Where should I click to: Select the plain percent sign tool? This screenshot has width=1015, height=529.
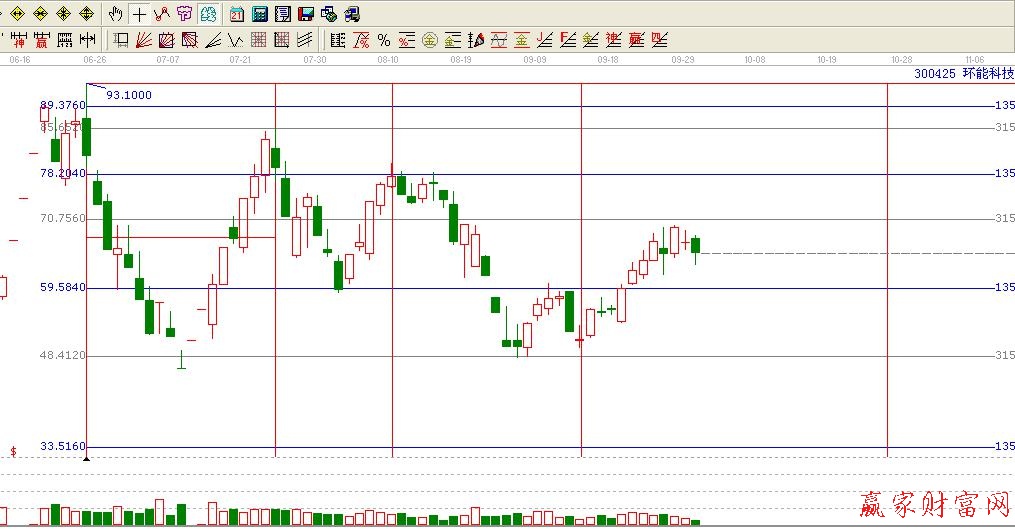pyautogui.click(x=383, y=40)
